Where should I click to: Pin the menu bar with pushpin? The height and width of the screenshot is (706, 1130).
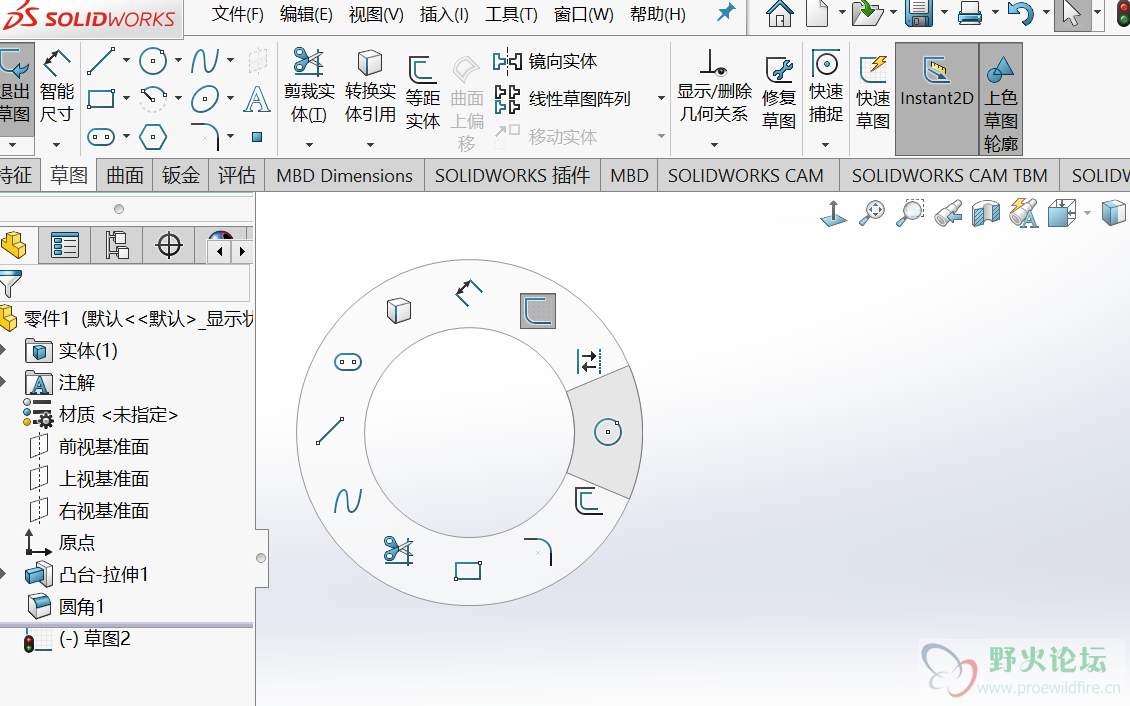point(726,12)
